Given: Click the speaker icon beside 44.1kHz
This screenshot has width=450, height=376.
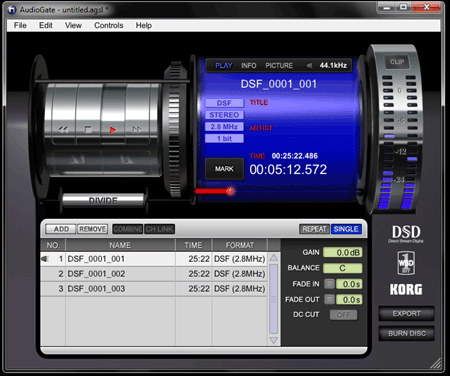Looking at the screenshot, I should (310, 65).
